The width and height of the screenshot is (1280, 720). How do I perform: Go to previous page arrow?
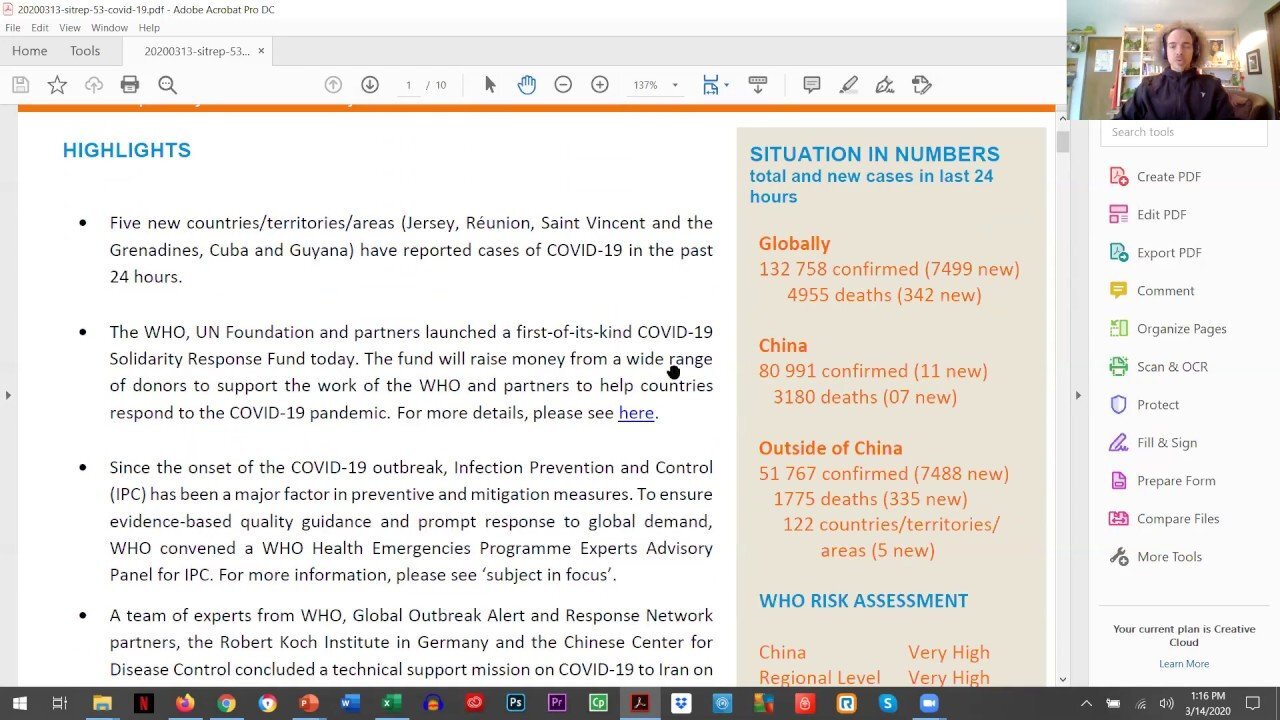(333, 85)
